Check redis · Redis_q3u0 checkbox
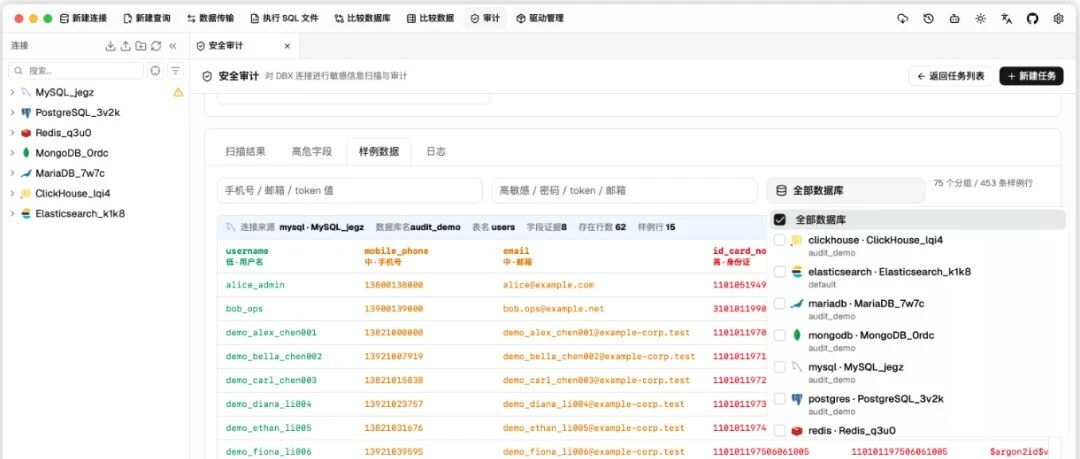Screen dimensions: 1080x459 click(x=780, y=431)
